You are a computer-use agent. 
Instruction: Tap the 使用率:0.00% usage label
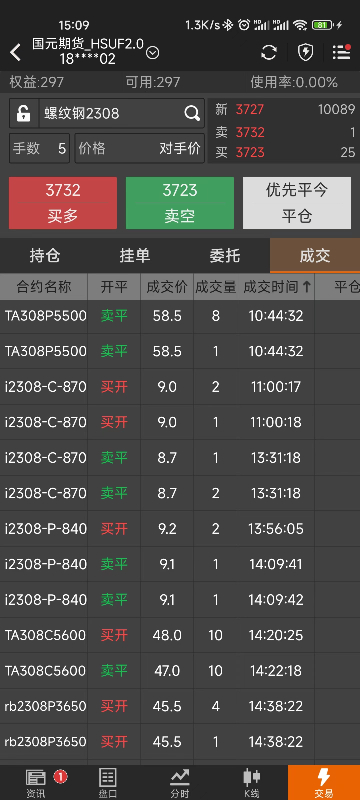(x=294, y=82)
